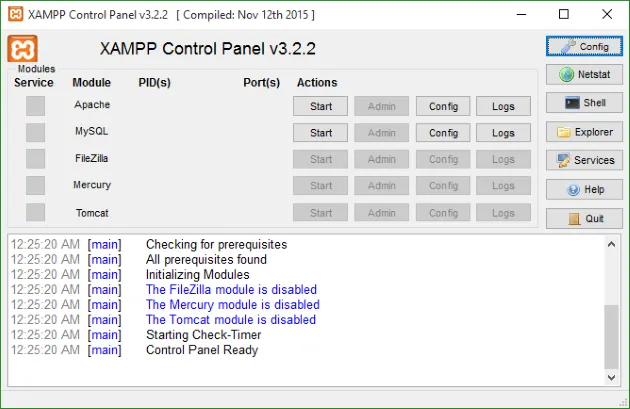The width and height of the screenshot is (630, 409).
Task: Click the Mercury Admin button
Action: (x=381, y=186)
